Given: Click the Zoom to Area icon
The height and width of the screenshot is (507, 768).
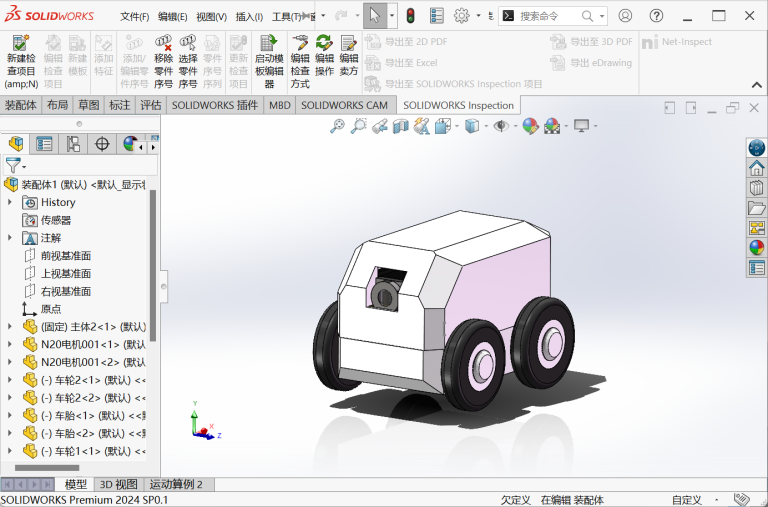Looking at the screenshot, I should [359, 126].
